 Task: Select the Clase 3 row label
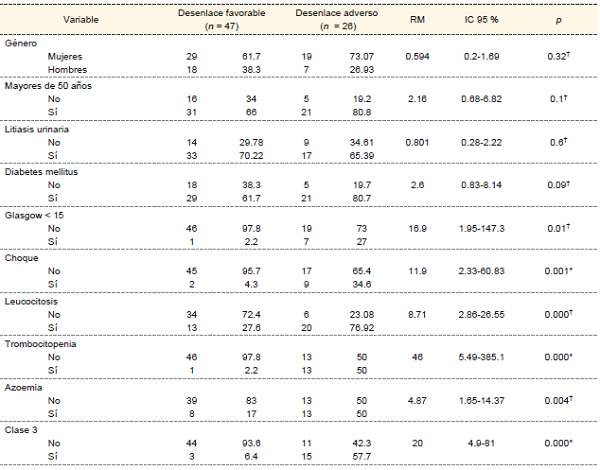pos(24,427)
